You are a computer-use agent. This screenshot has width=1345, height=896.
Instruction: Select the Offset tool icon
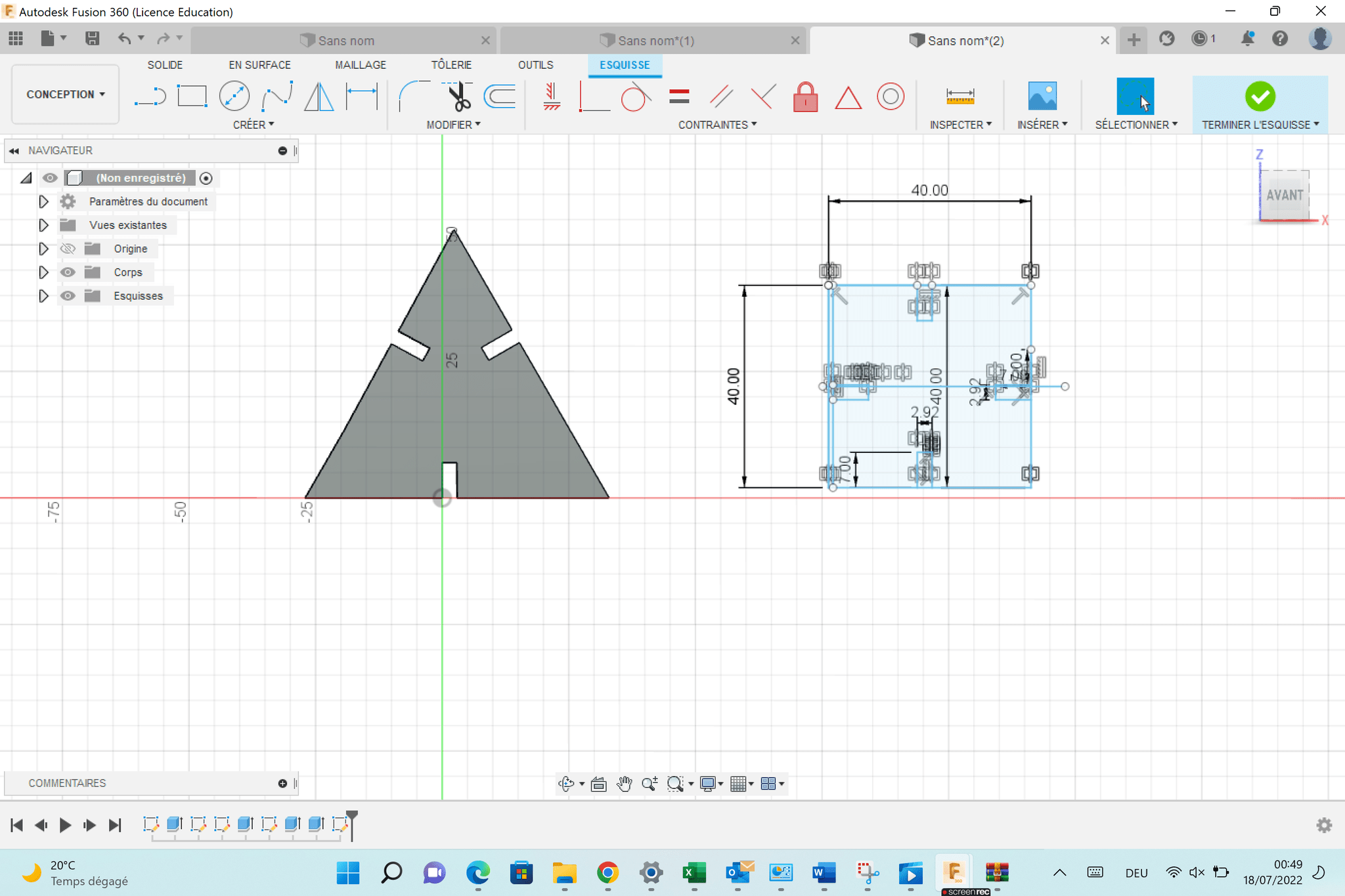pyautogui.click(x=500, y=96)
